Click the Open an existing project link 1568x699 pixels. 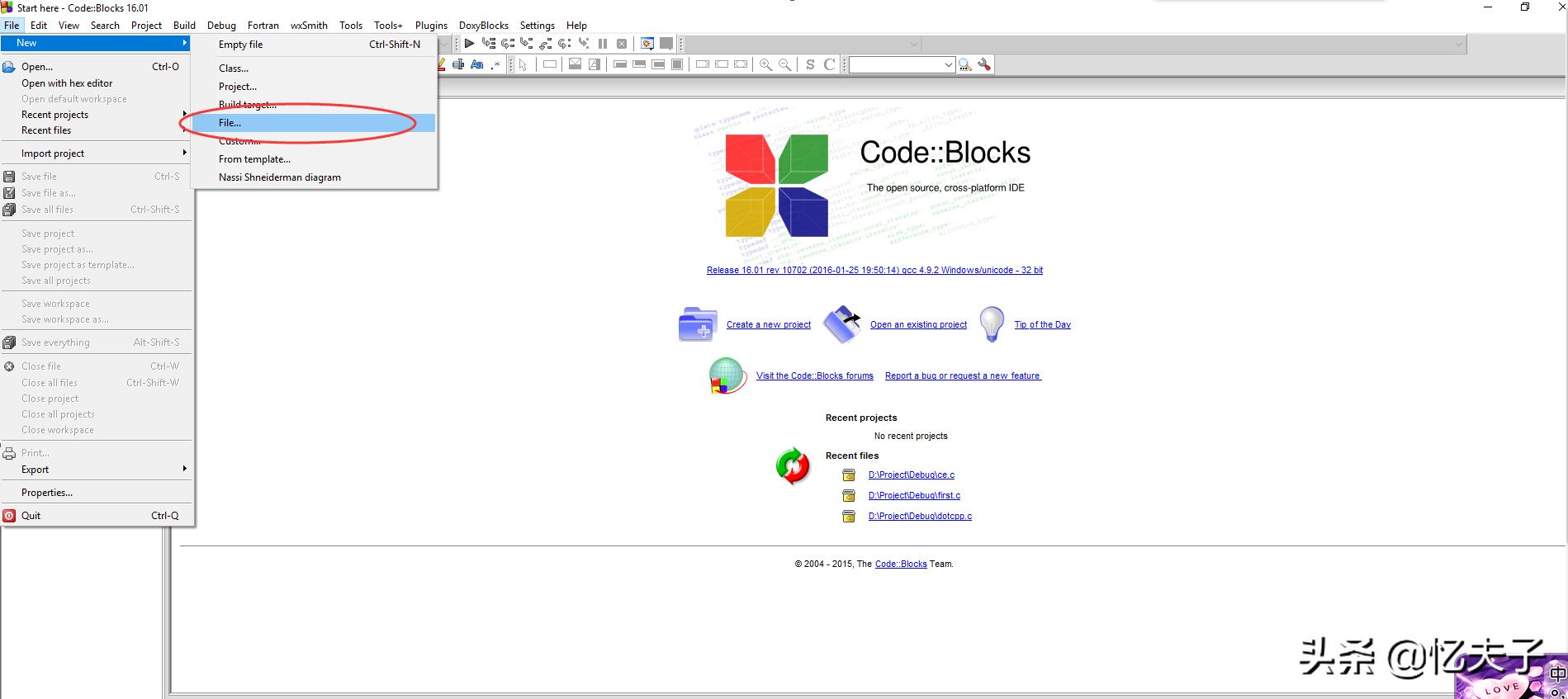[918, 324]
